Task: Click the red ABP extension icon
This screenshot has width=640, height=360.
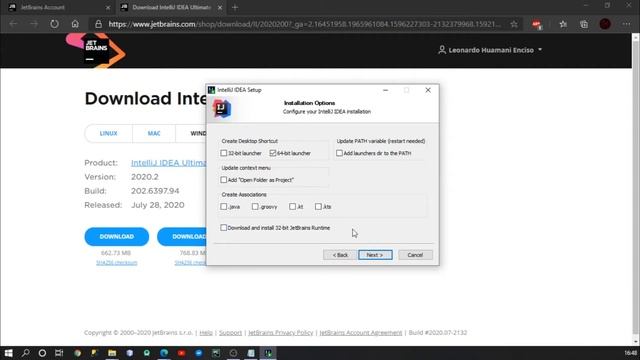Action: (x=537, y=25)
